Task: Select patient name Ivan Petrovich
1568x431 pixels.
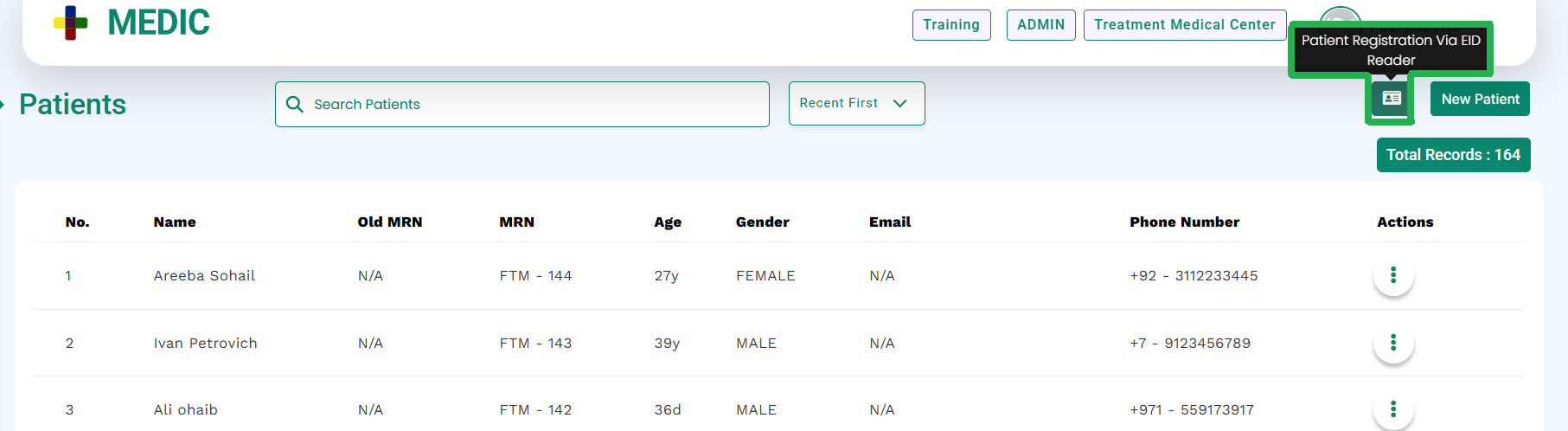Action: pyautogui.click(x=205, y=343)
